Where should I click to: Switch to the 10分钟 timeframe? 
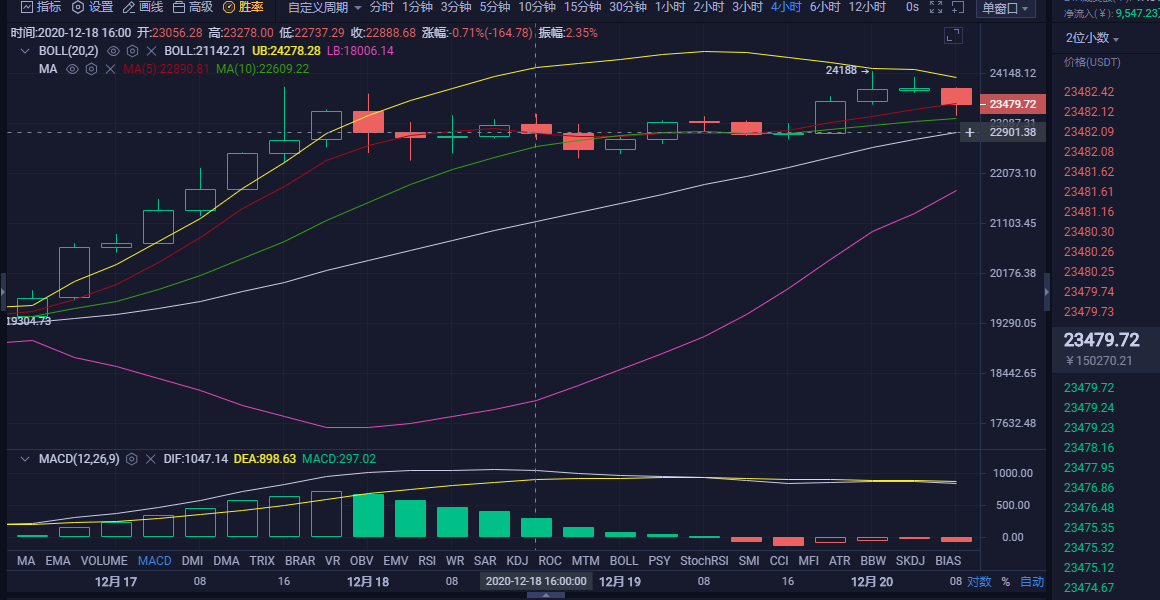pos(536,7)
